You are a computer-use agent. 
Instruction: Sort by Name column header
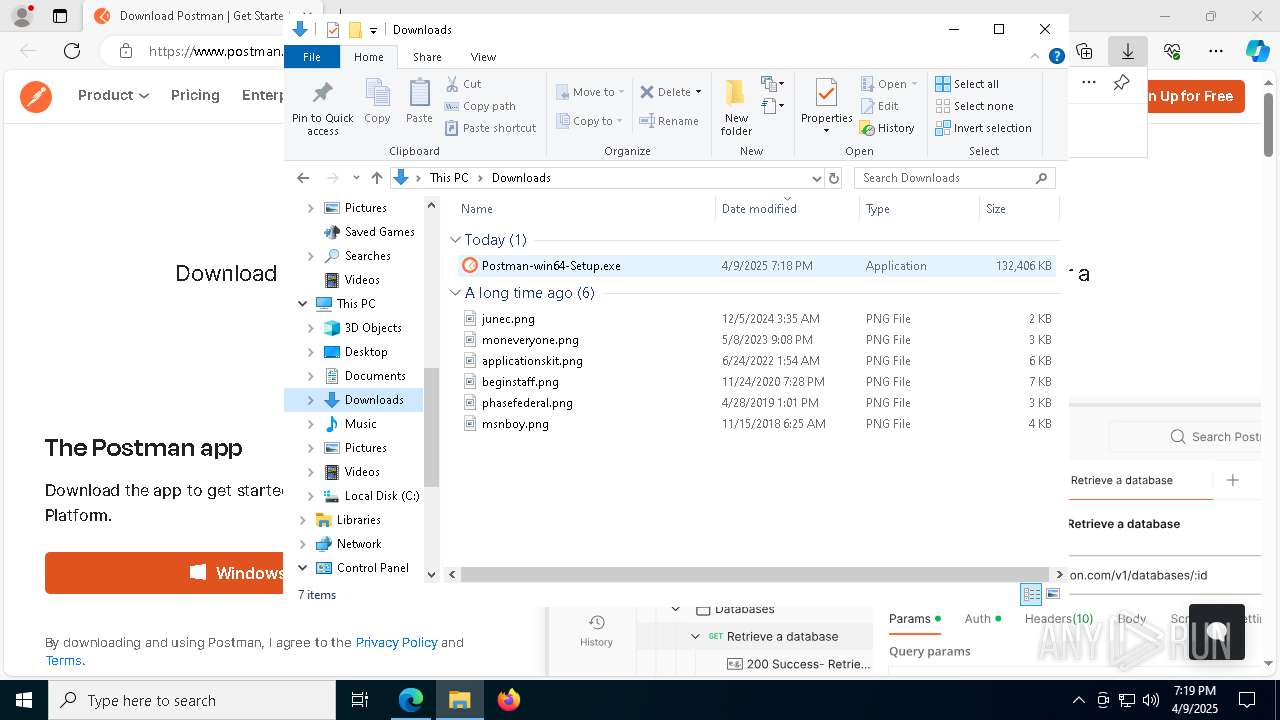(587, 209)
